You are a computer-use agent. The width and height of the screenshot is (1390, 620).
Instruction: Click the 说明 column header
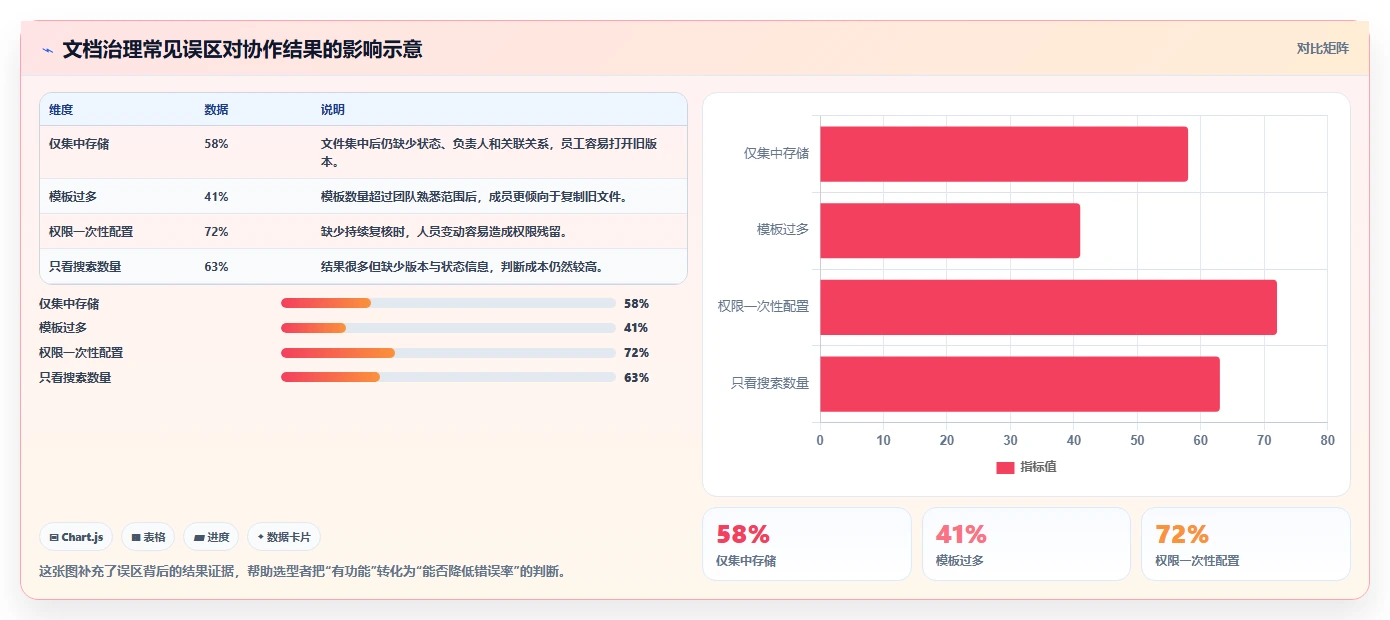[332, 110]
